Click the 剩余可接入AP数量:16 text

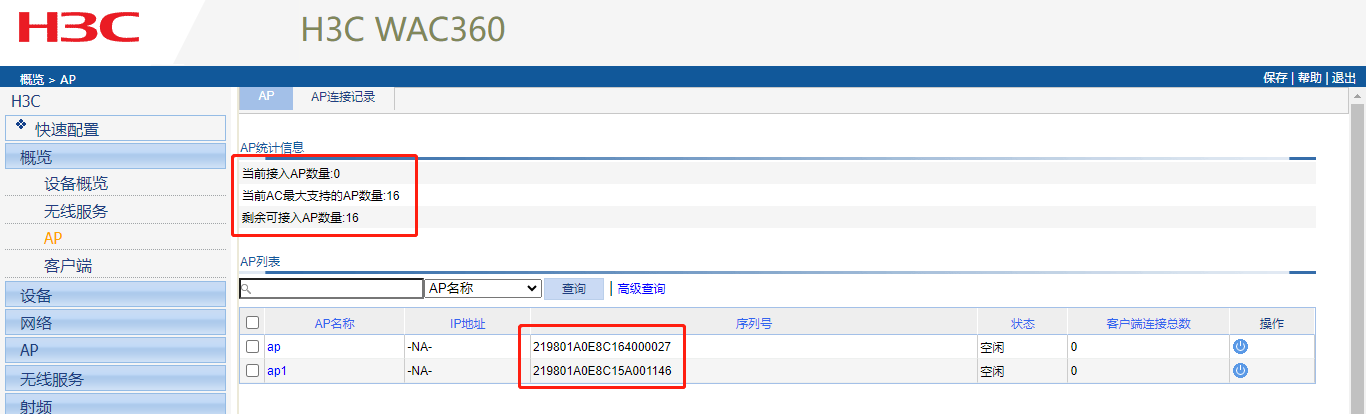(x=300, y=218)
